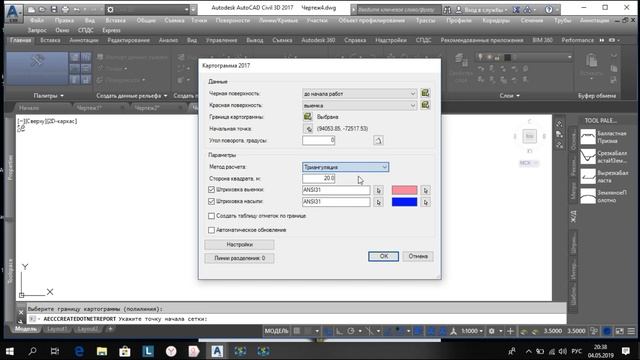640x360 pixels.
Task: Switch to Аннотации ribbon tab
Action: coord(84,40)
